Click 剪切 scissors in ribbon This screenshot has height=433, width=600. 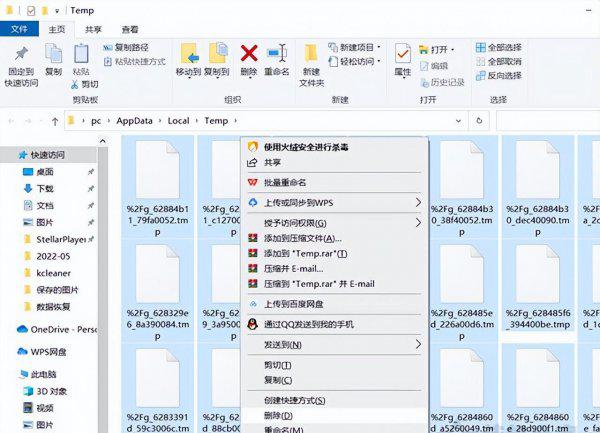tap(85, 84)
